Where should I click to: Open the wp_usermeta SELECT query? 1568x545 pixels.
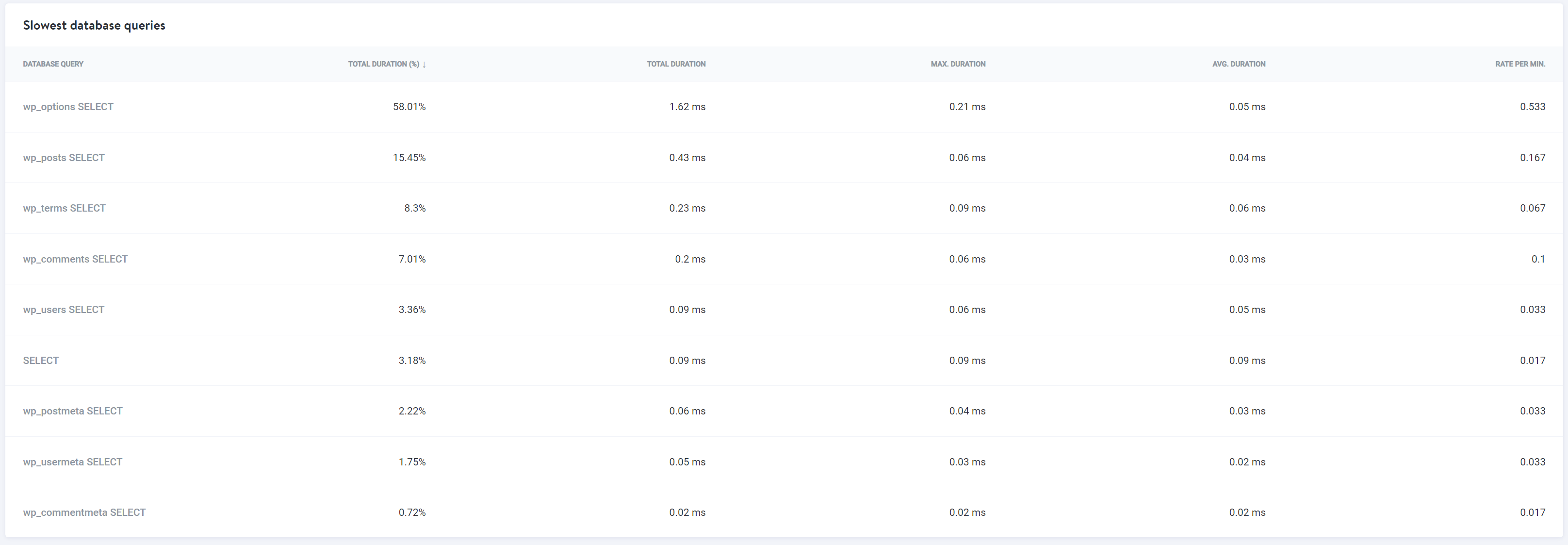(73, 462)
